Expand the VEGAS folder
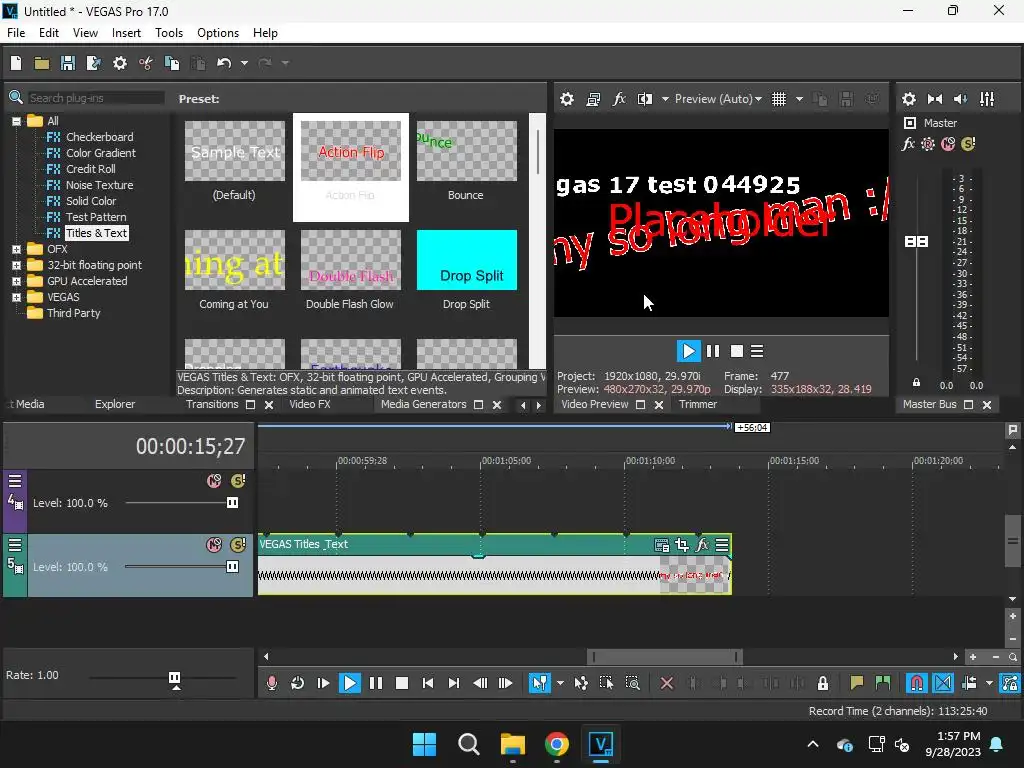 coord(16,297)
